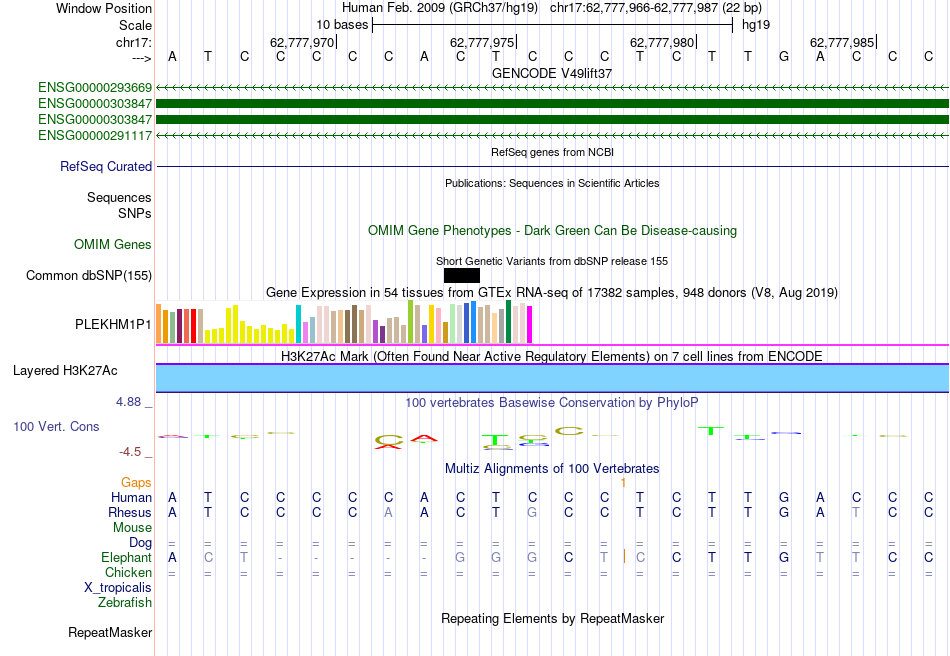Click the teal bar in GTEx expression chart

point(299,324)
